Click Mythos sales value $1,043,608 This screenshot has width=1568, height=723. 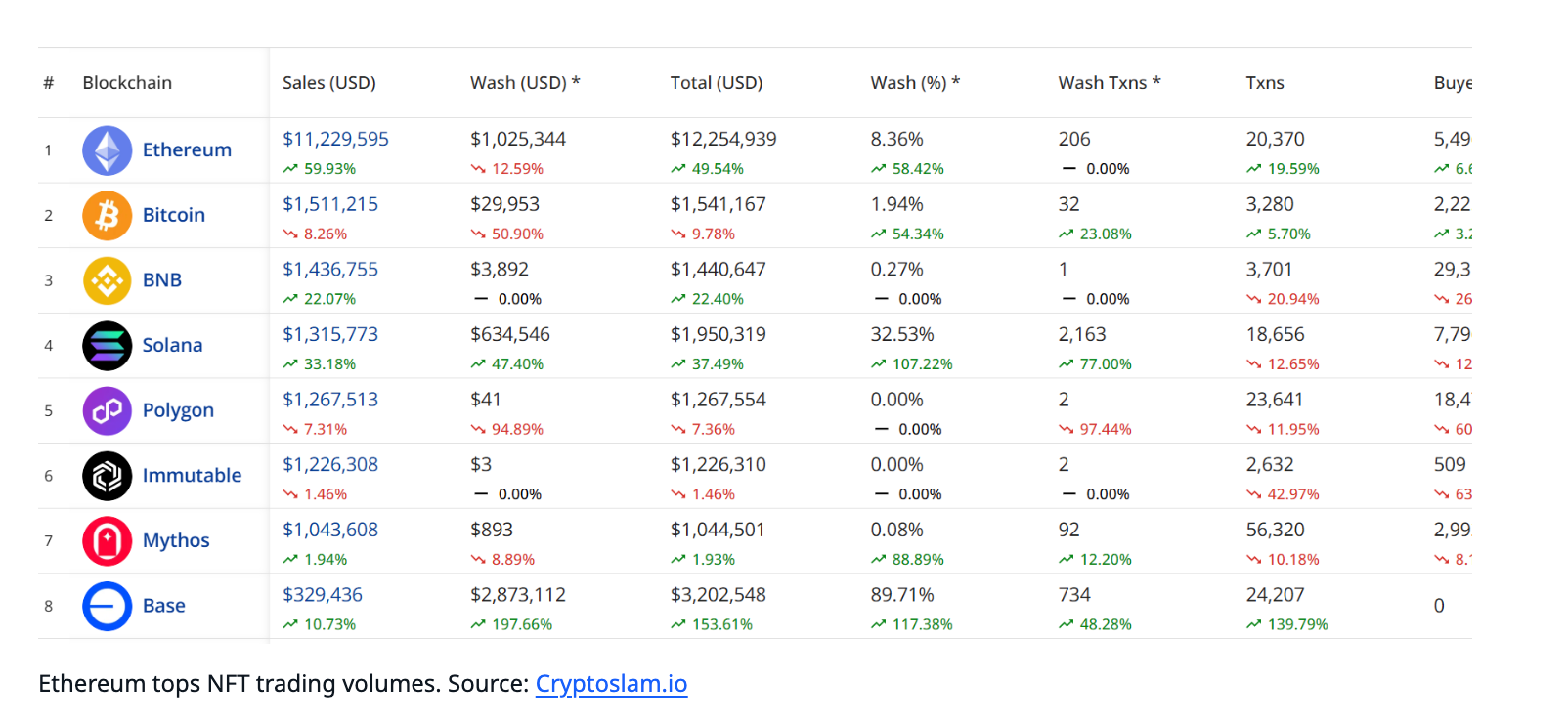click(330, 530)
